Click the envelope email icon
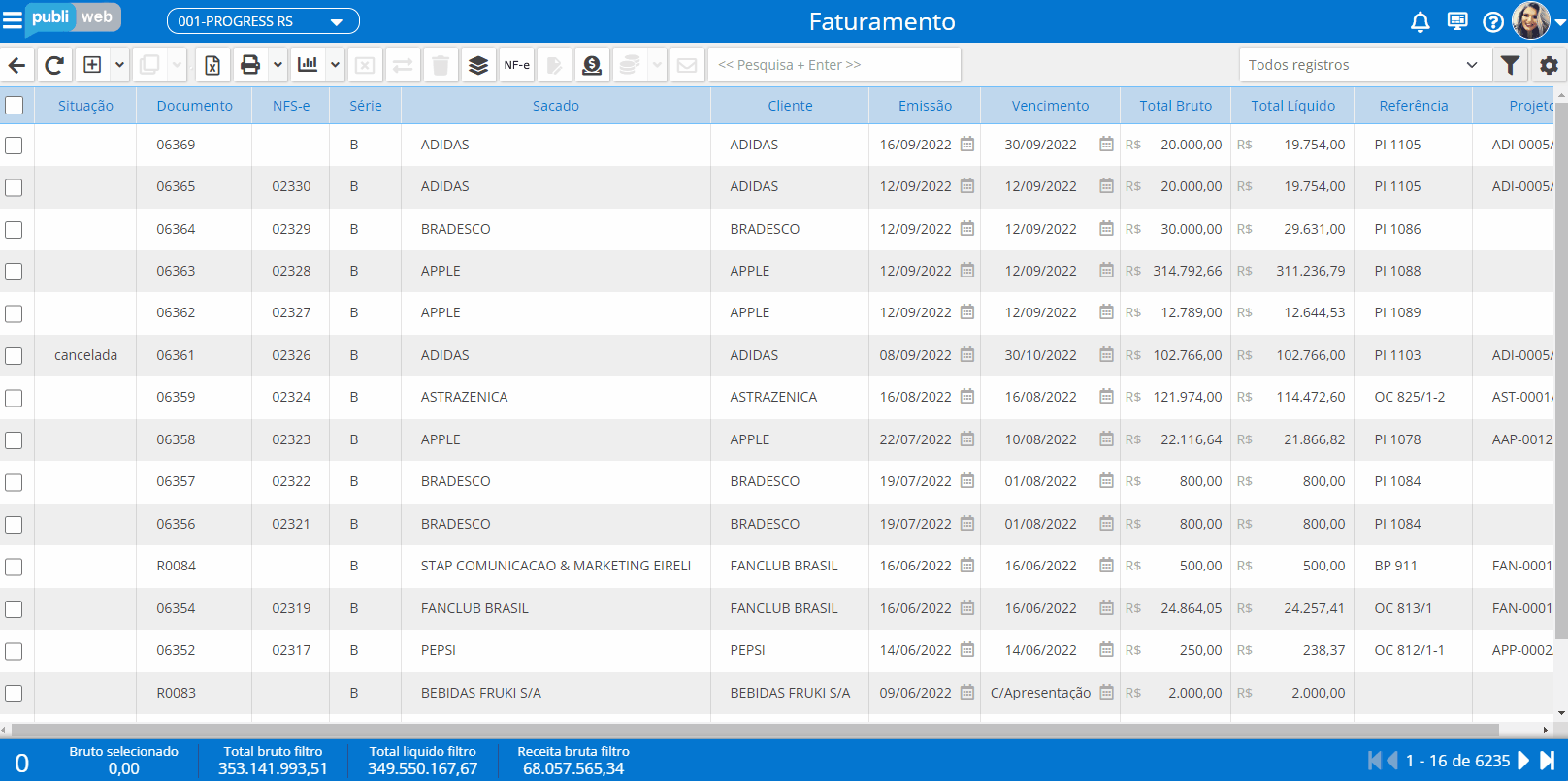This screenshot has width=1568, height=781. pyautogui.click(x=687, y=65)
